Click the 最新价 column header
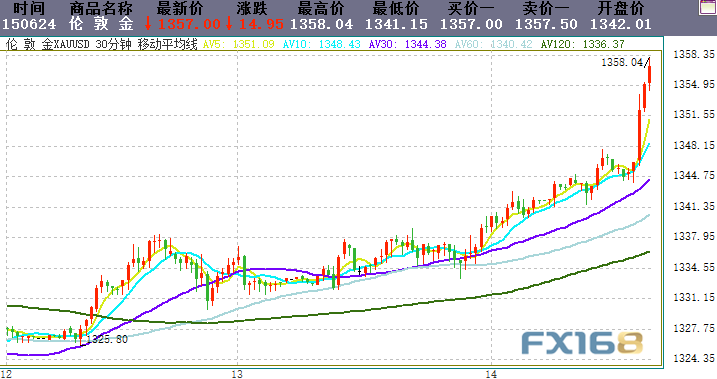 pos(180,8)
